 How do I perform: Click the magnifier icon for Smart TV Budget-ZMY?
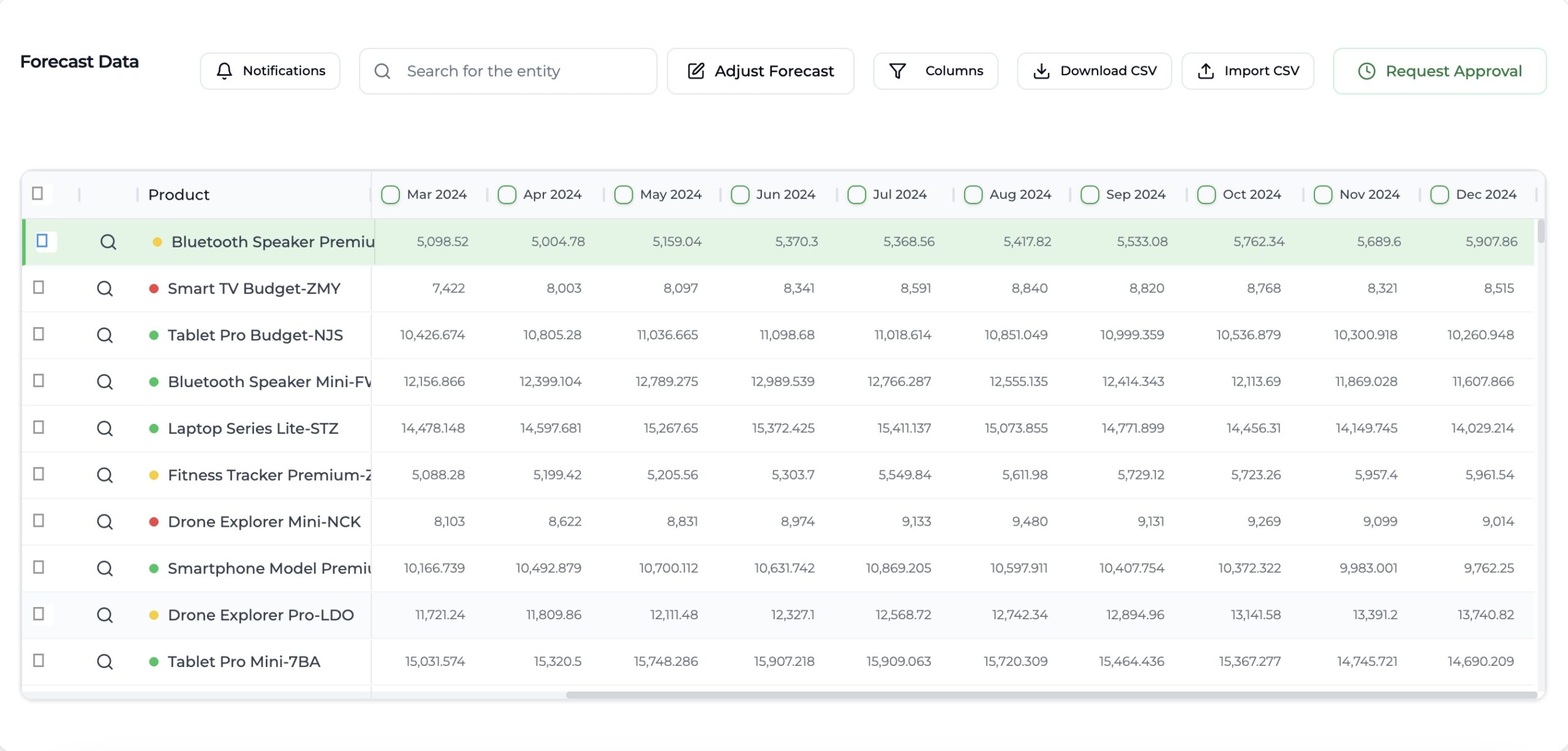click(105, 289)
